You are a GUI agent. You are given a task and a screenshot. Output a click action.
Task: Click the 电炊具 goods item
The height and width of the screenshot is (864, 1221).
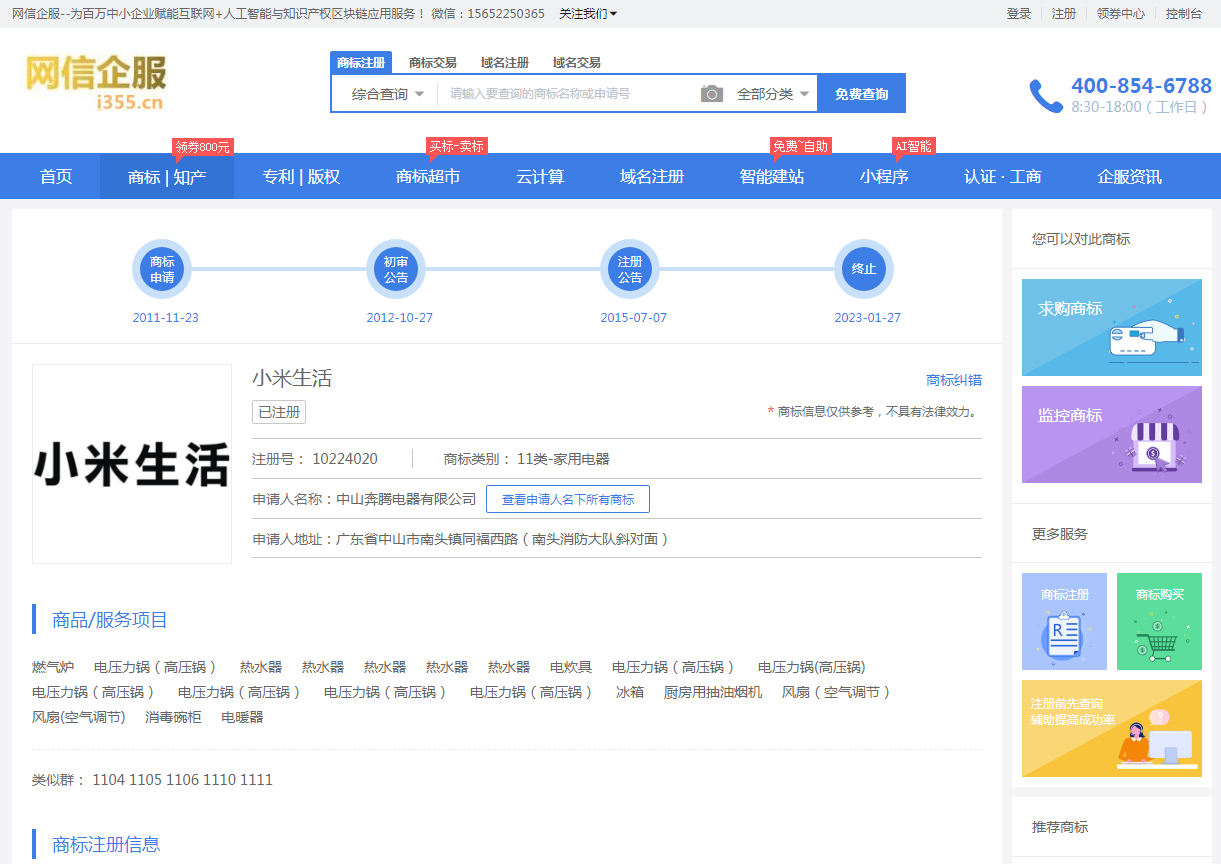click(571, 667)
